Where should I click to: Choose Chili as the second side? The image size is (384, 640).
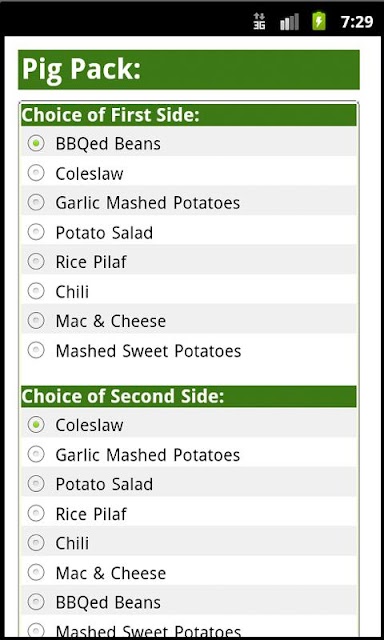[189, 544]
